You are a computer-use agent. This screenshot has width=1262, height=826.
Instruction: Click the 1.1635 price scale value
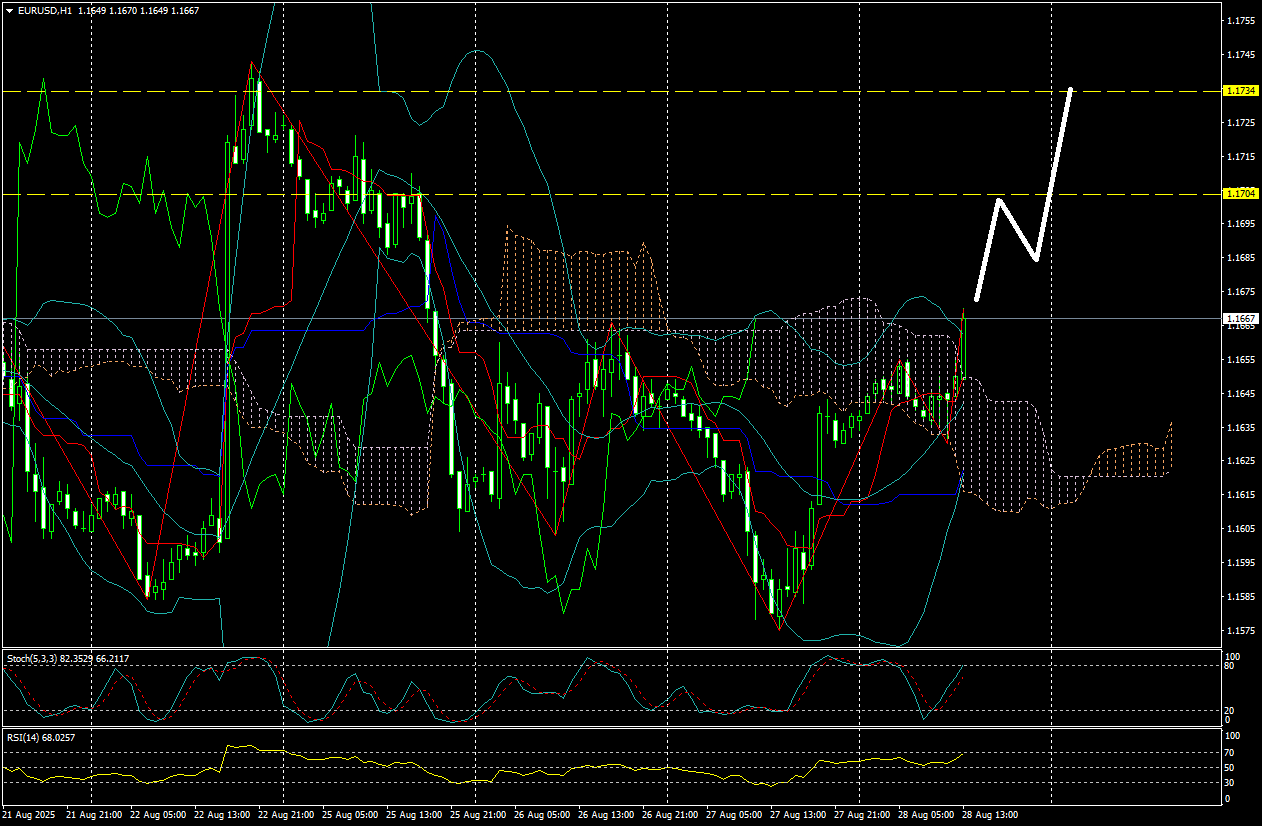point(1240,428)
